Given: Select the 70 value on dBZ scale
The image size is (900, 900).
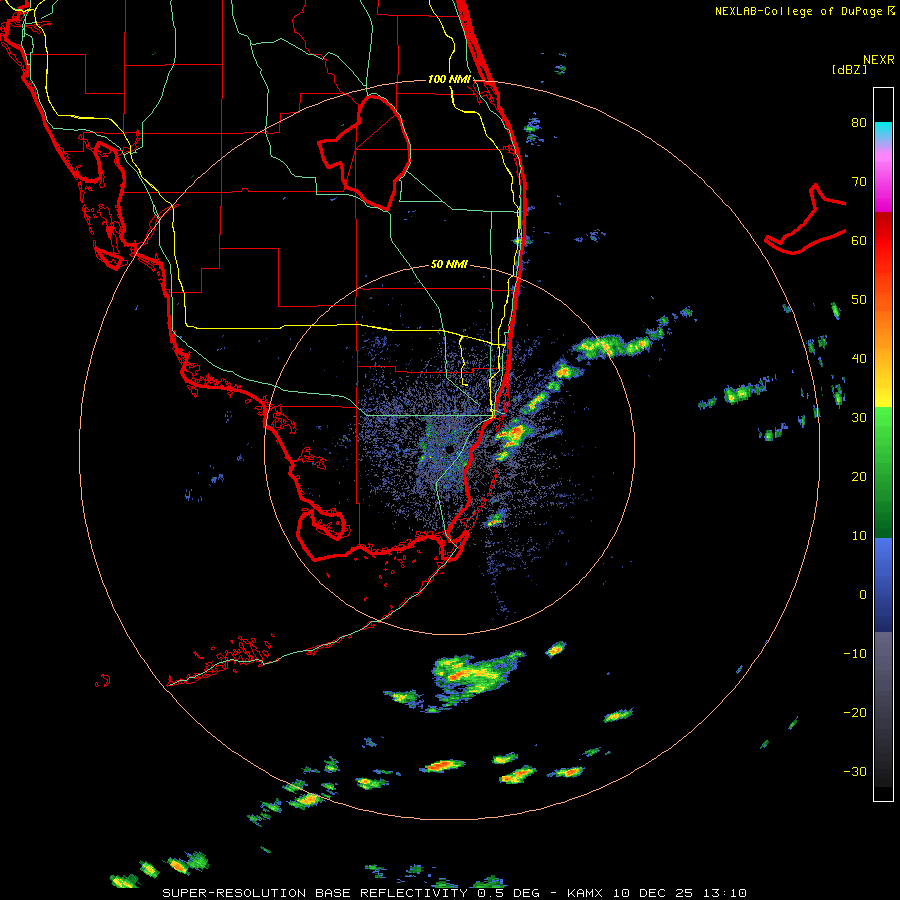Looking at the screenshot, I should [x=859, y=181].
